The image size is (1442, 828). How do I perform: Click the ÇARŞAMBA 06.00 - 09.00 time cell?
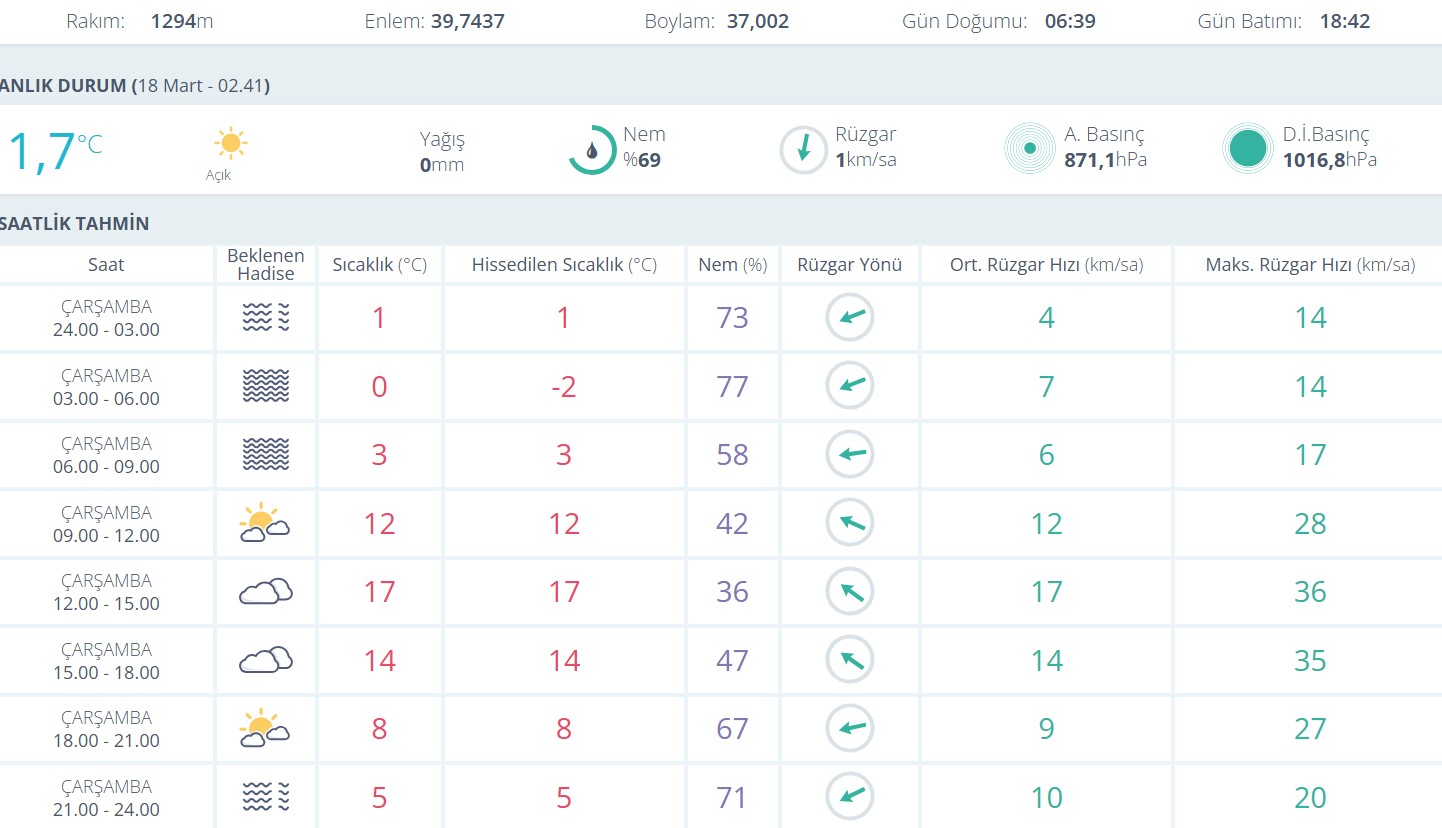pos(106,455)
